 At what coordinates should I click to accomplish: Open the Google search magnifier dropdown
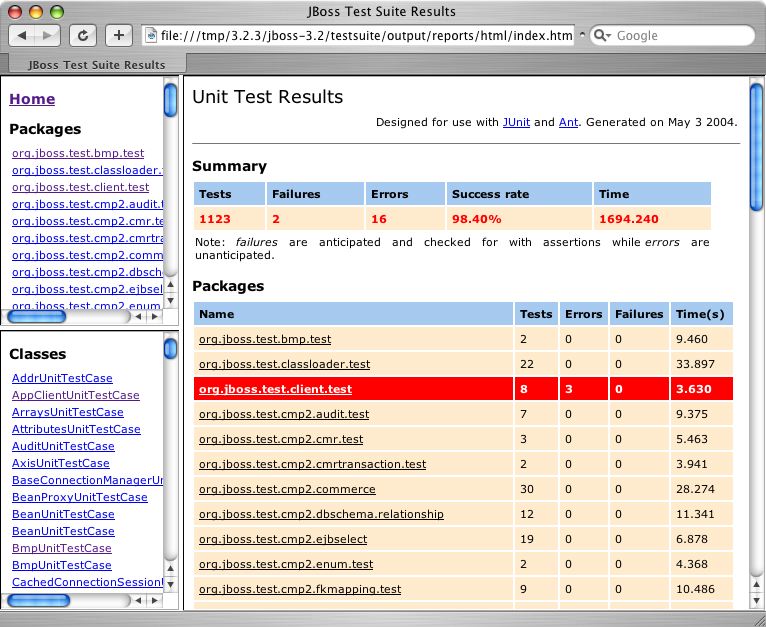point(602,36)
